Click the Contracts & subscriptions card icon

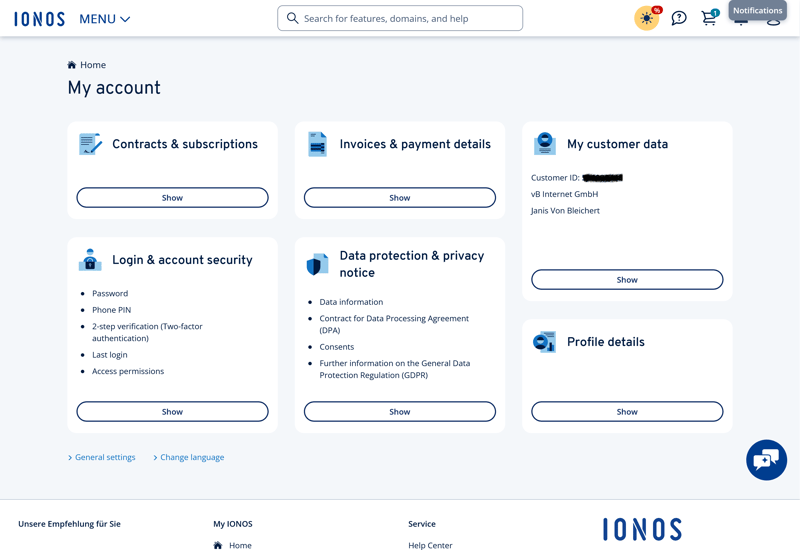coord(90,144)
